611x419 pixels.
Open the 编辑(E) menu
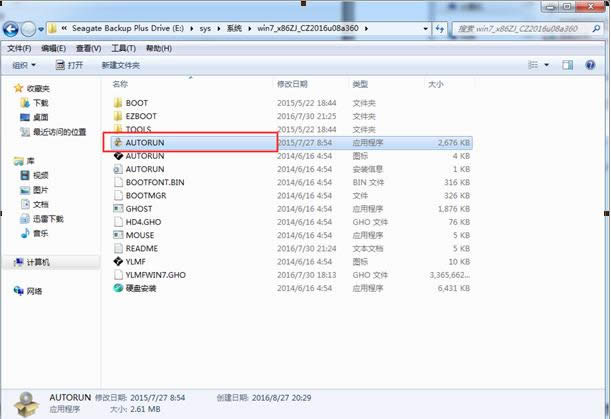pyautogui.click(x=53, y=48)
